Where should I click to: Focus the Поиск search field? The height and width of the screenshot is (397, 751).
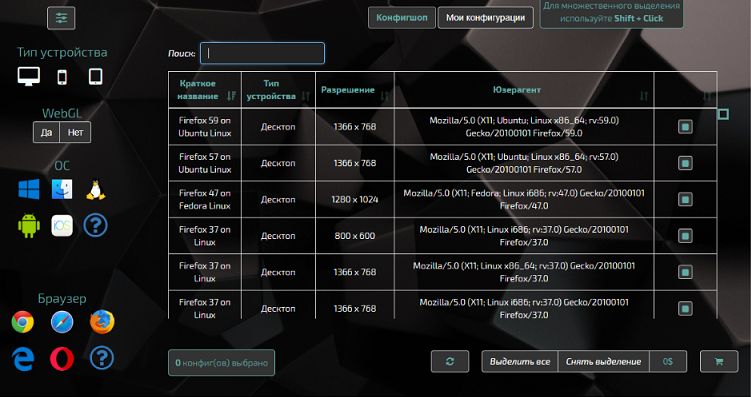tap(262, 53)
